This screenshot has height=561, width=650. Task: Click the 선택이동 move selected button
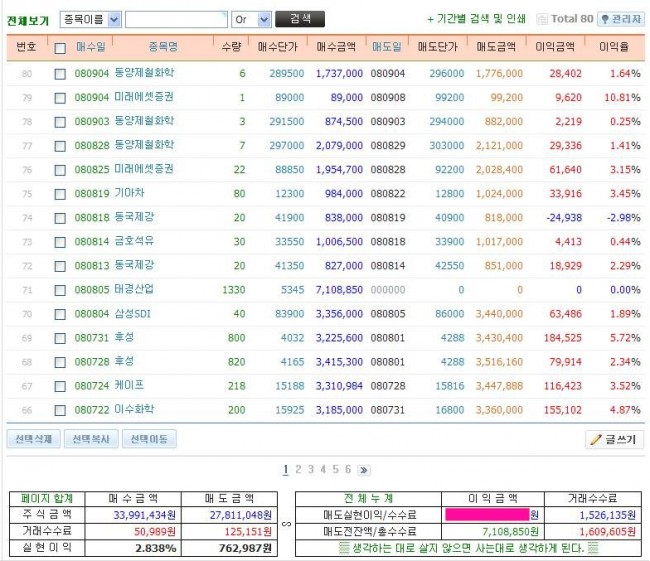click(149, 439)
